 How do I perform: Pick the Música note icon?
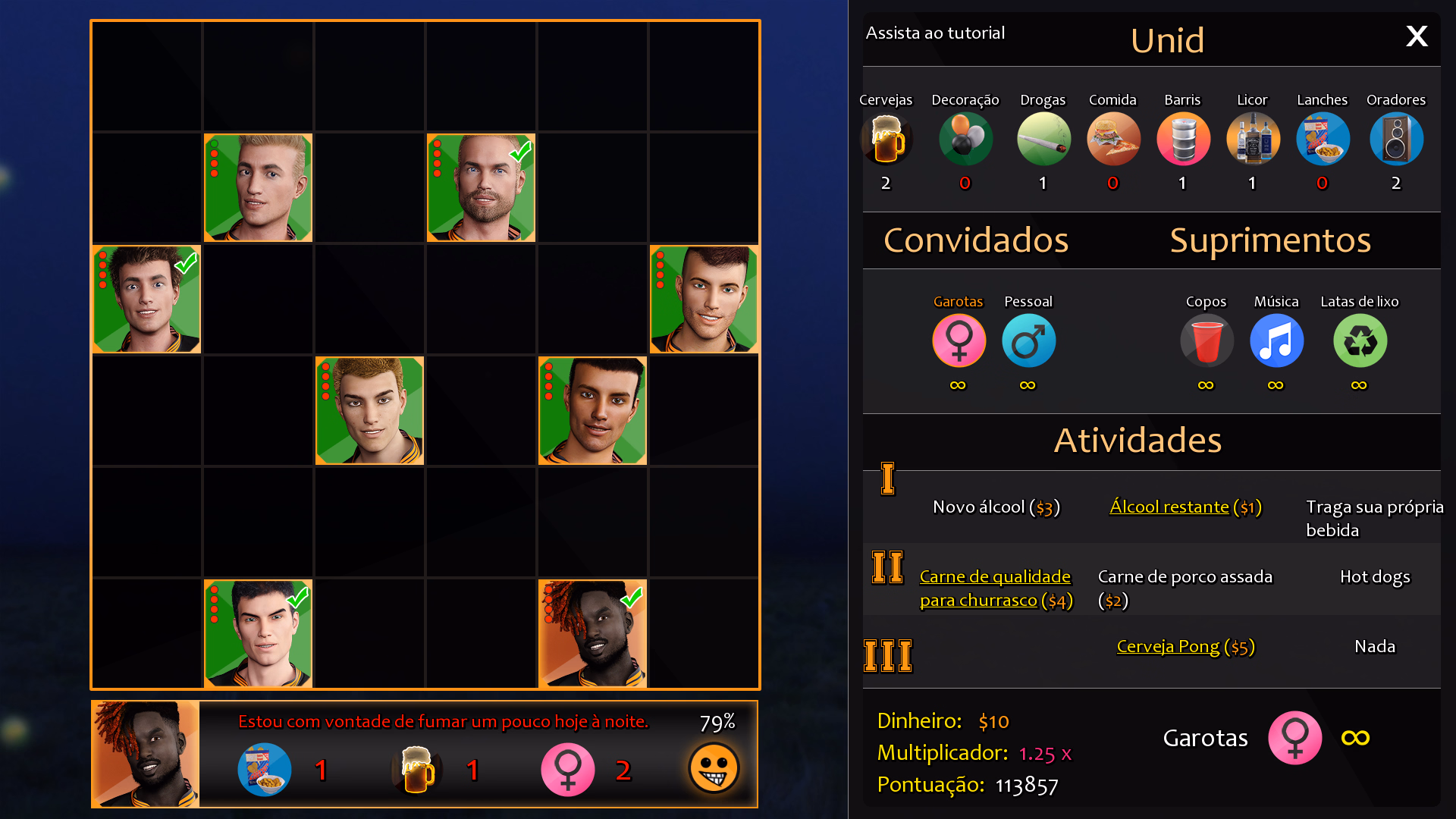point(1276,340)
